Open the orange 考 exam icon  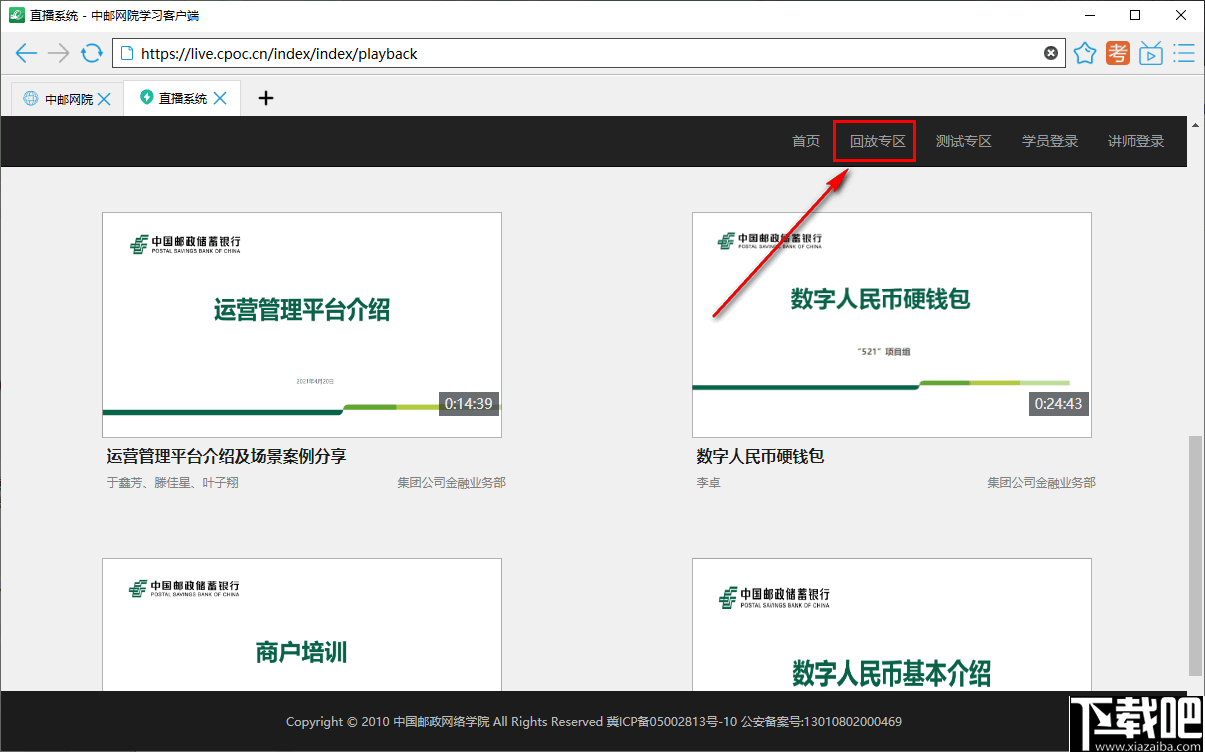point(1118,53)
